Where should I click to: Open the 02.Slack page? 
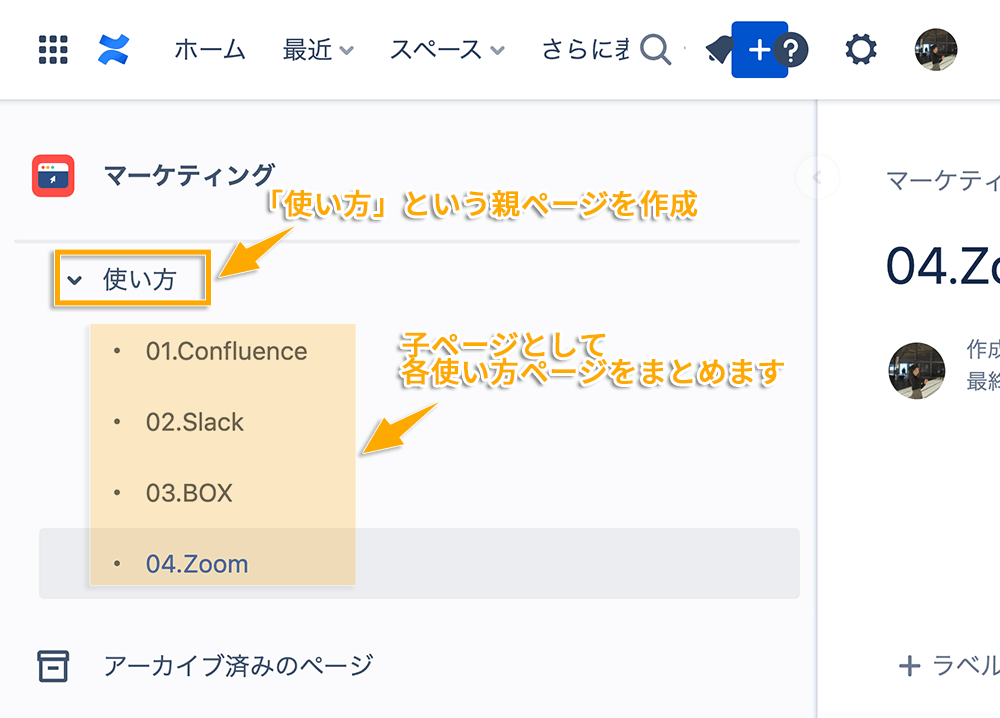point(195,422)
